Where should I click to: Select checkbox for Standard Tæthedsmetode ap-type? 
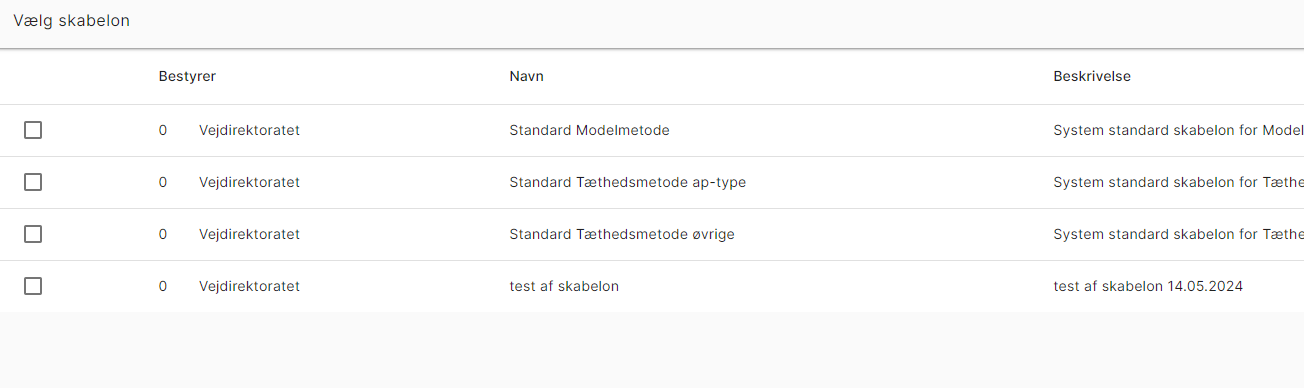[x=33, y=182]
